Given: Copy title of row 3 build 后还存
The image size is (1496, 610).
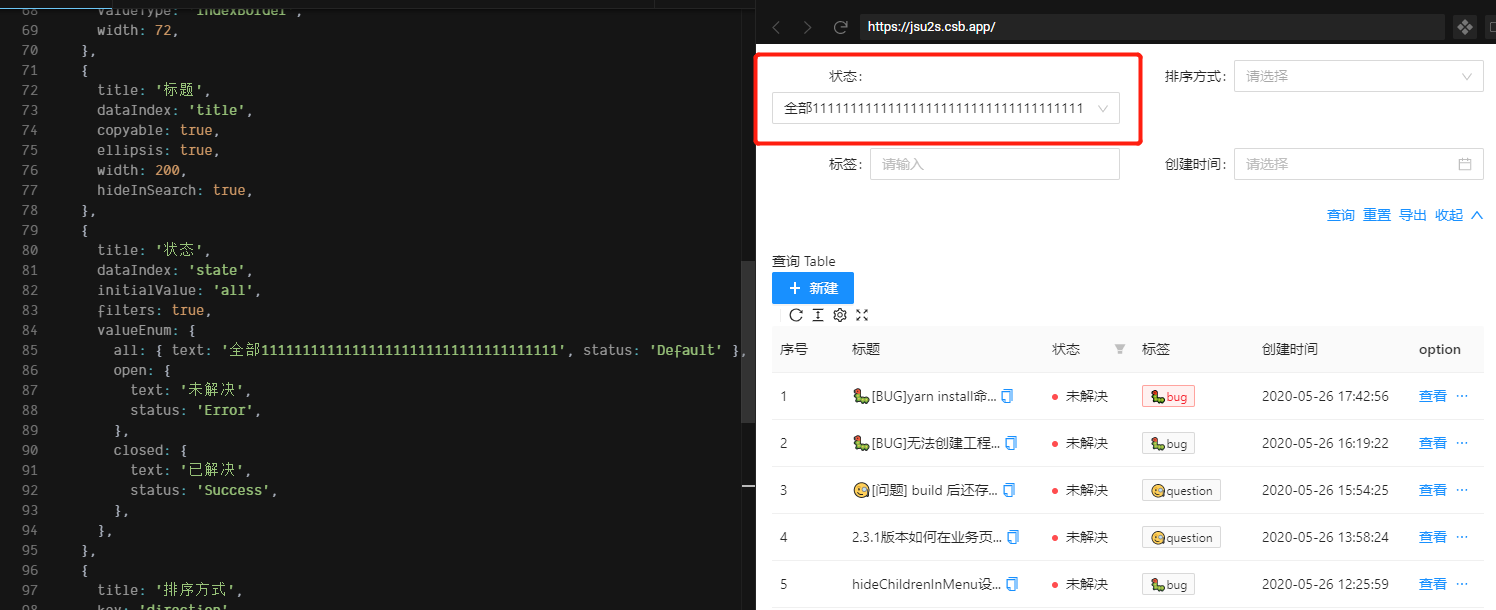Looking at the screenshot, I should point(1008,490).
